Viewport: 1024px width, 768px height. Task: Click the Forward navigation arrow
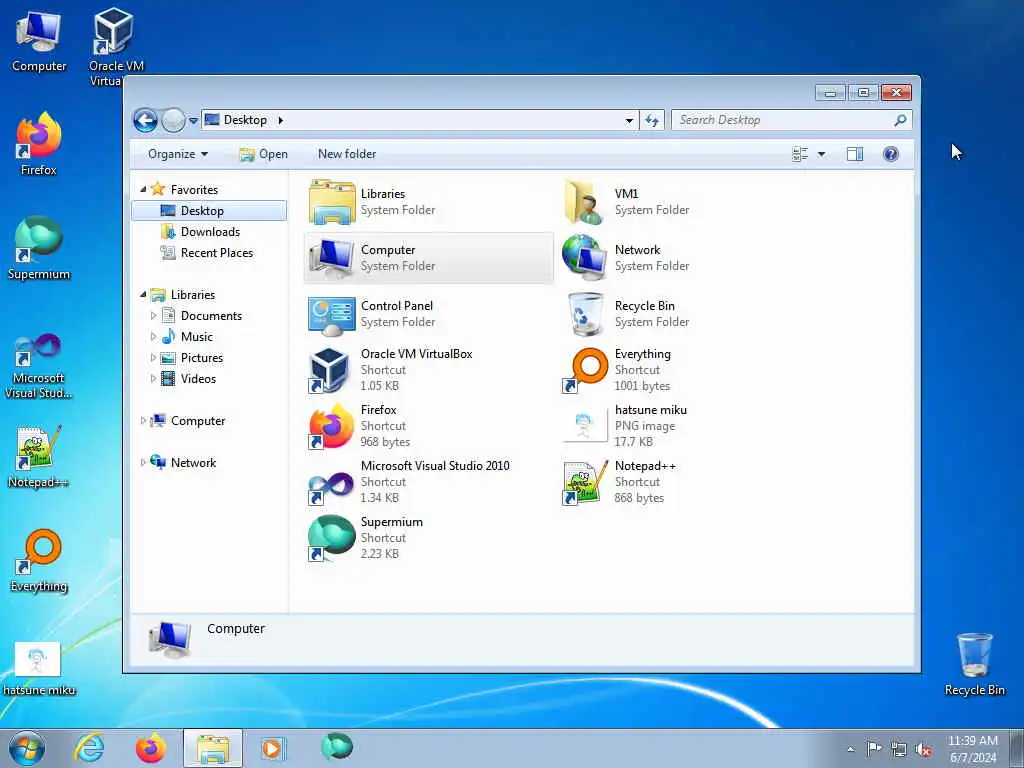173,120
